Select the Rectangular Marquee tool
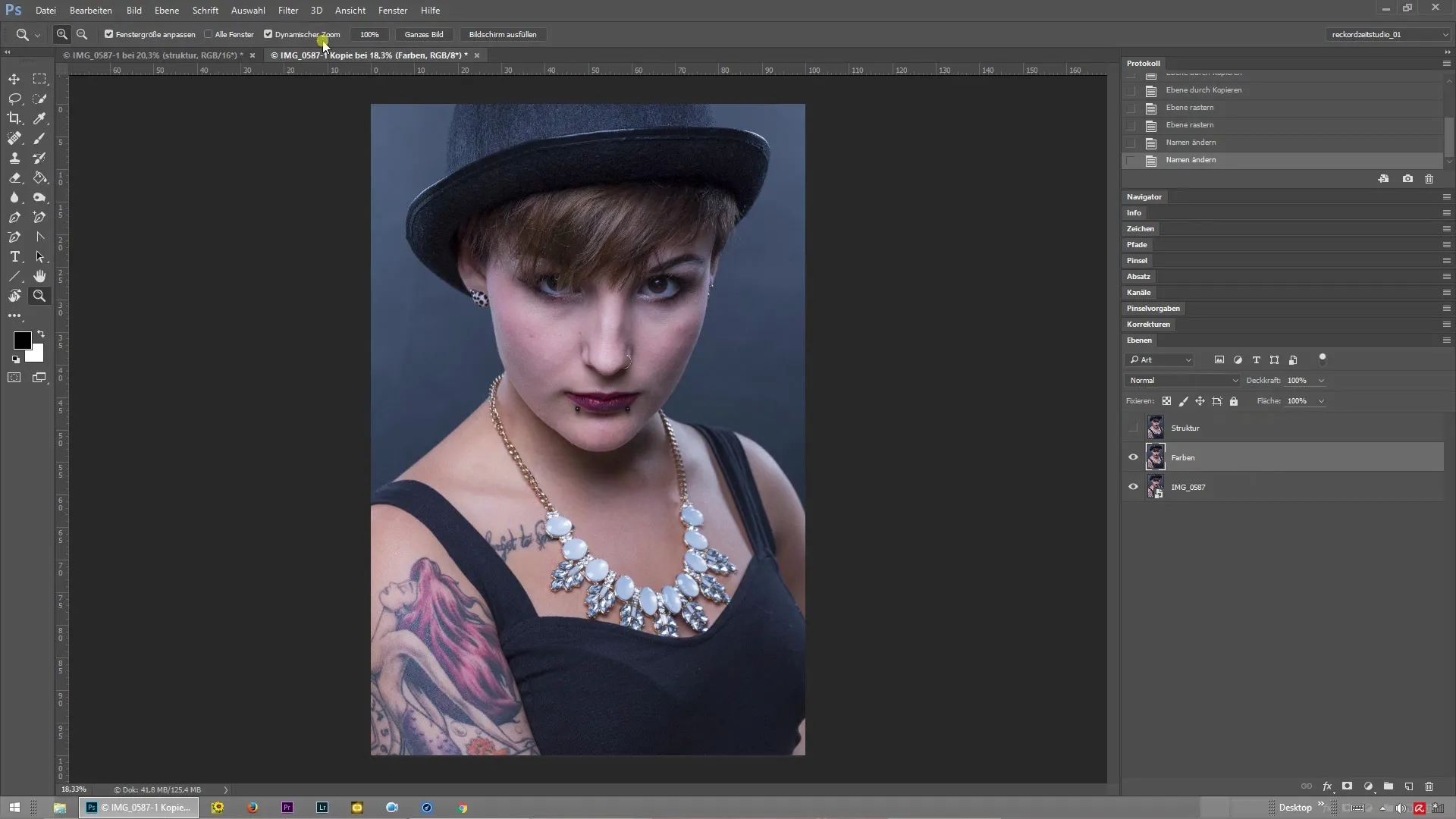Screen dimensions: 1456x819 click(x=39, y=79)
